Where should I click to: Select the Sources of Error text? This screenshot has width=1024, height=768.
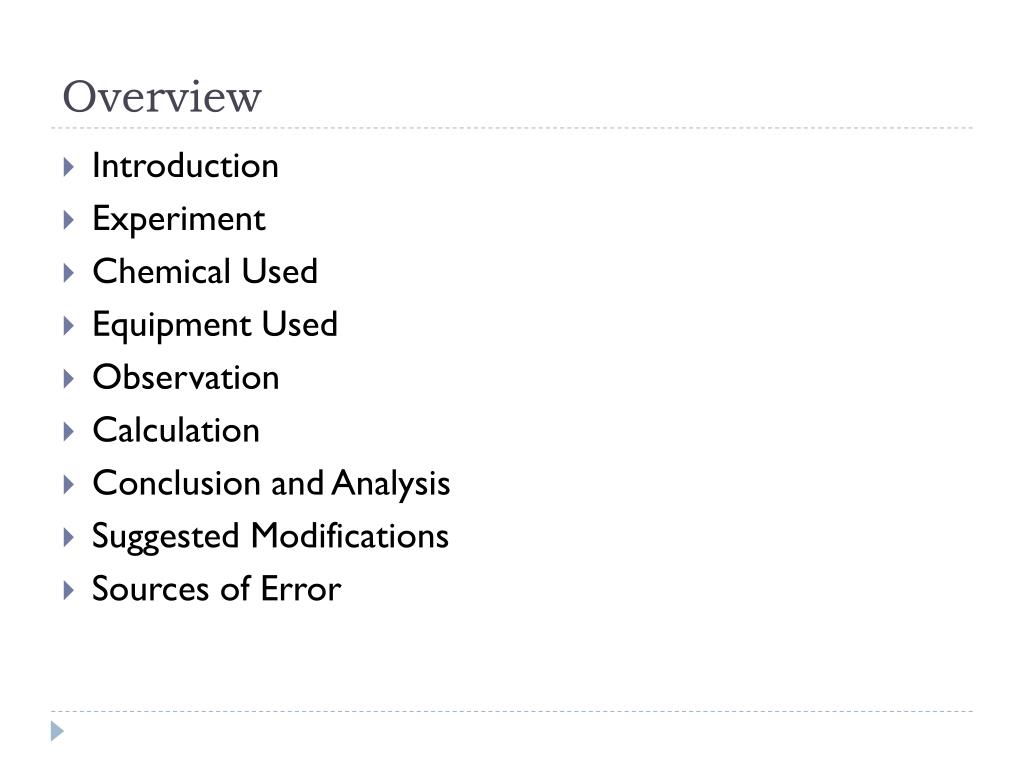pos(217,588)
